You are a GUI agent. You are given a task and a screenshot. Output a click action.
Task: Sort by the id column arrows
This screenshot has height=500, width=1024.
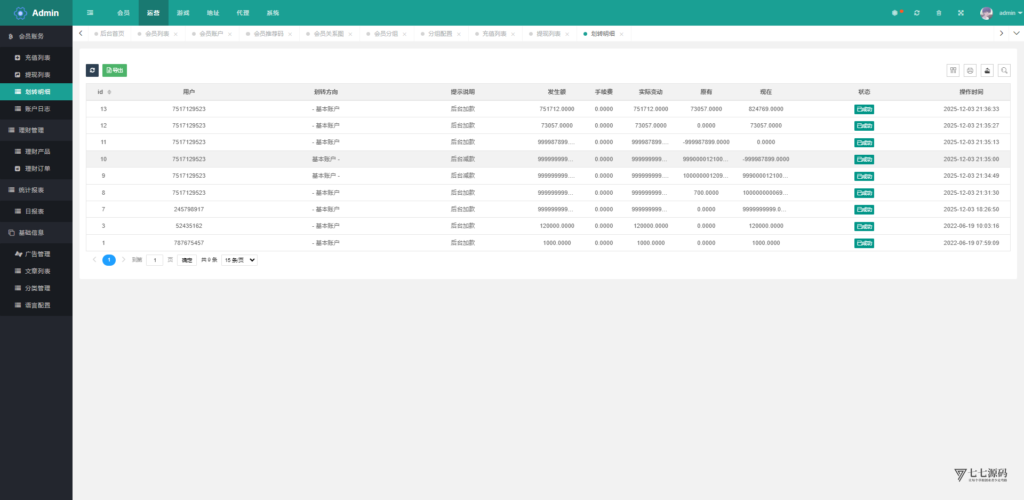pyautogui.click(x=109, y=92)
